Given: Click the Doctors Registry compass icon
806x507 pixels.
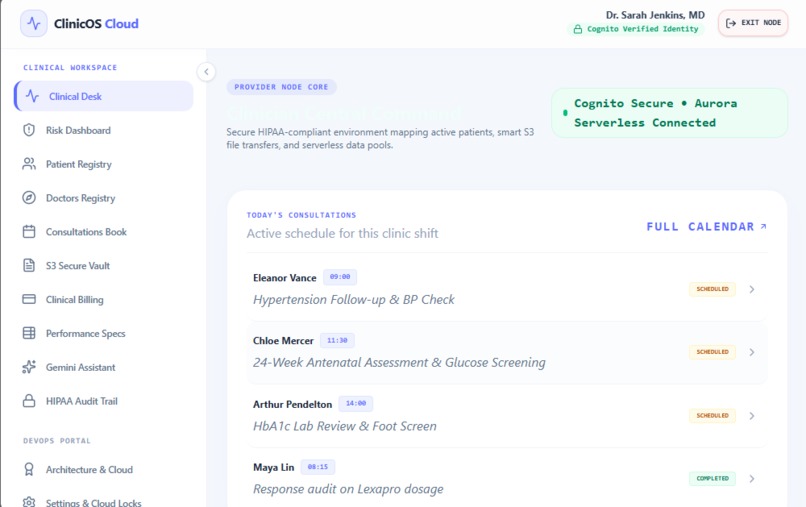Looking at the screenshot, I should click(x=29, y=198).
